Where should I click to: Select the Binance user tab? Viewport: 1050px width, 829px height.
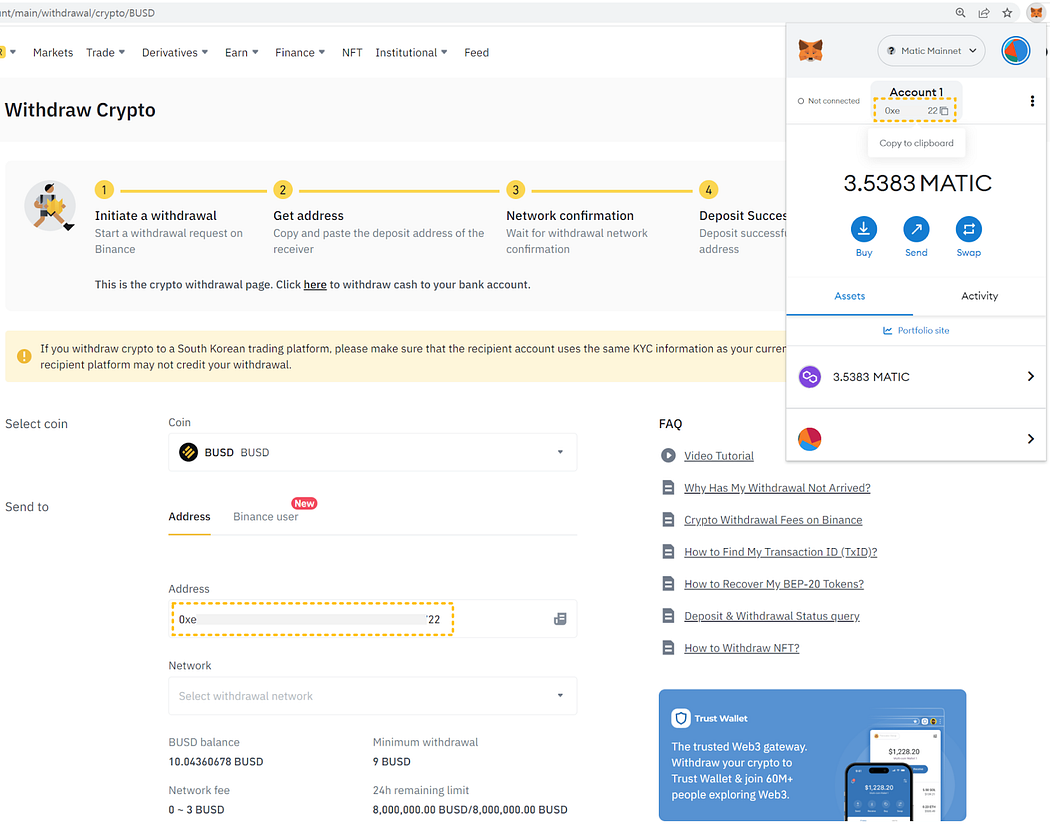tap(266, 517)
